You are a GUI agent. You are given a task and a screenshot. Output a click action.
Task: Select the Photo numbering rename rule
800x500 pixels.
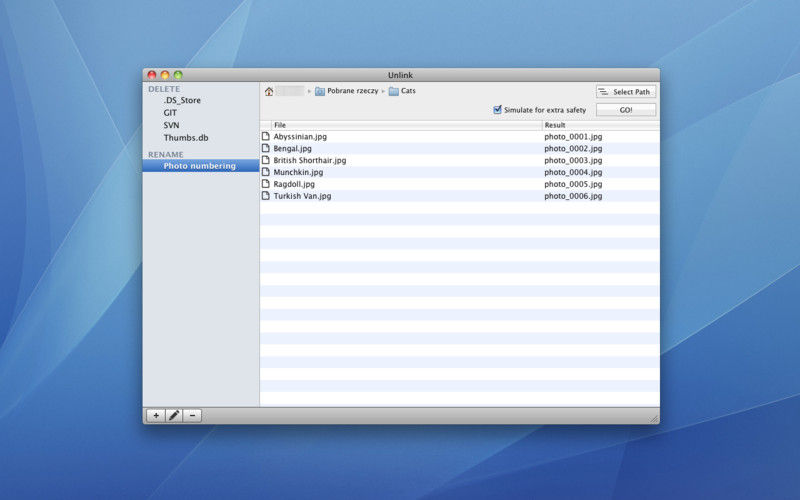coord(201,166)
